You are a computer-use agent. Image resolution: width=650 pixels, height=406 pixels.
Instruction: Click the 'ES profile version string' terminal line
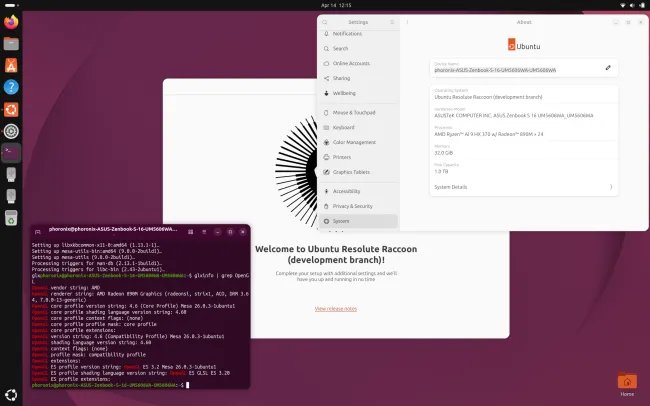point(124,367)
